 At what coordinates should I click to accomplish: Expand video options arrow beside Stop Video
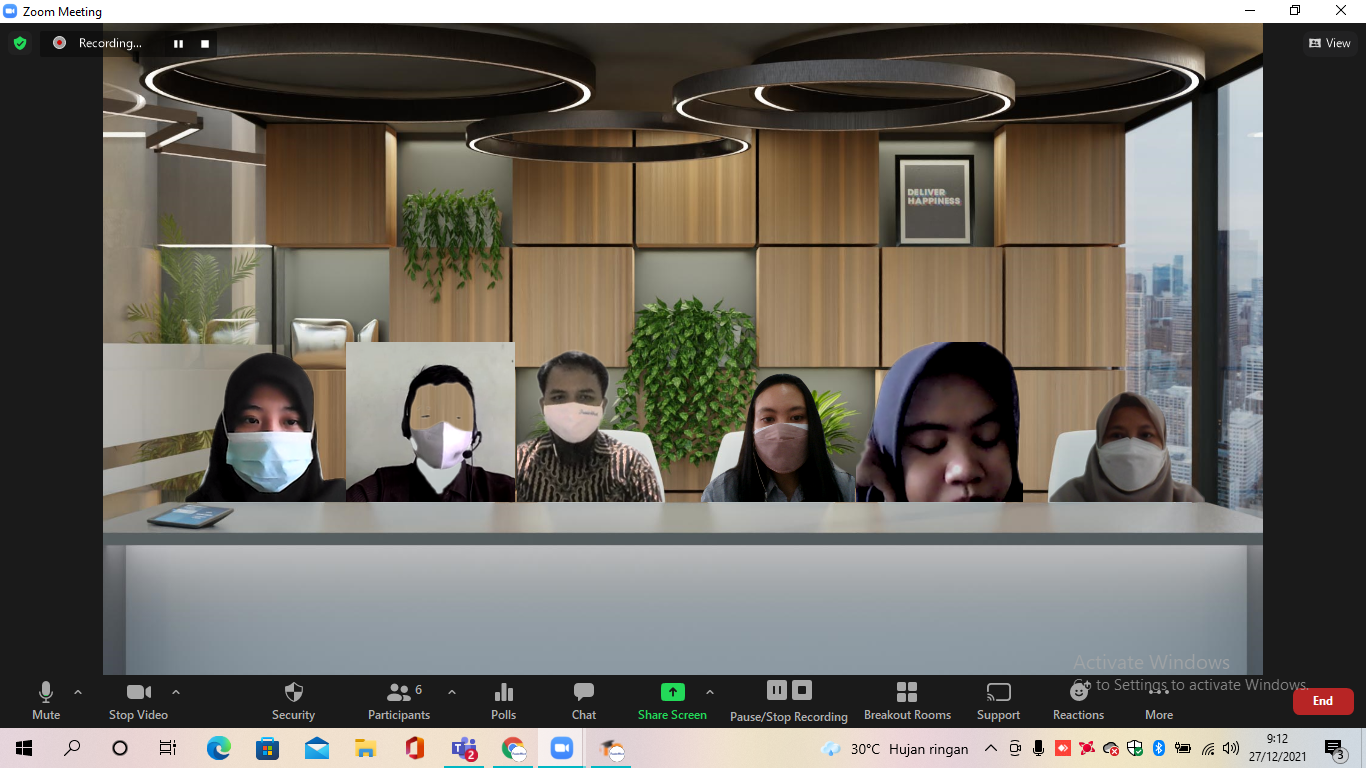pos(176,692)
